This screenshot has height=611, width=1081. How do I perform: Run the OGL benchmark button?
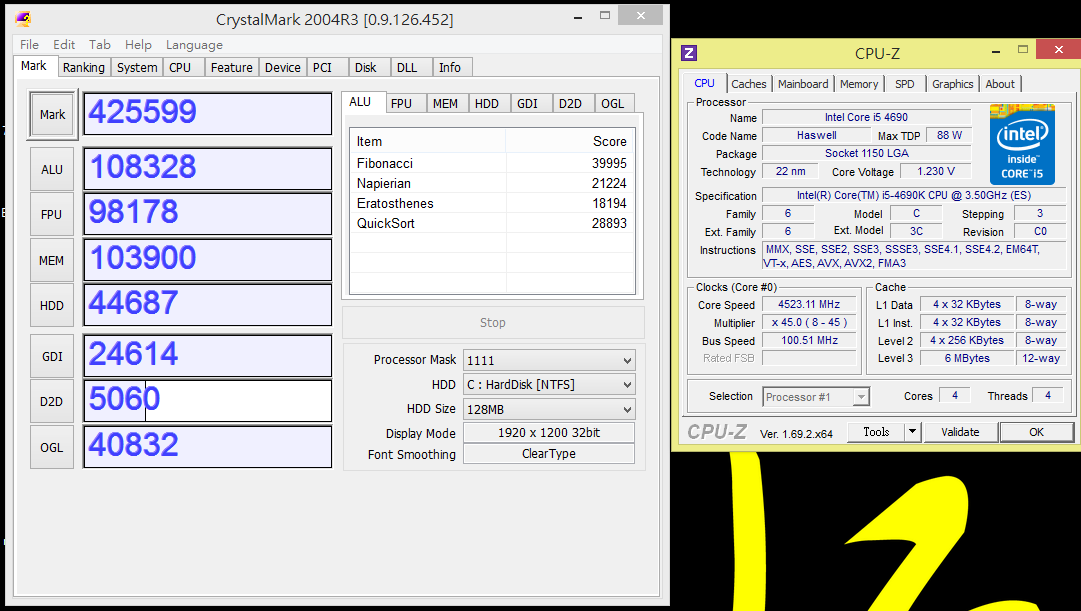(x=52, y=448)
